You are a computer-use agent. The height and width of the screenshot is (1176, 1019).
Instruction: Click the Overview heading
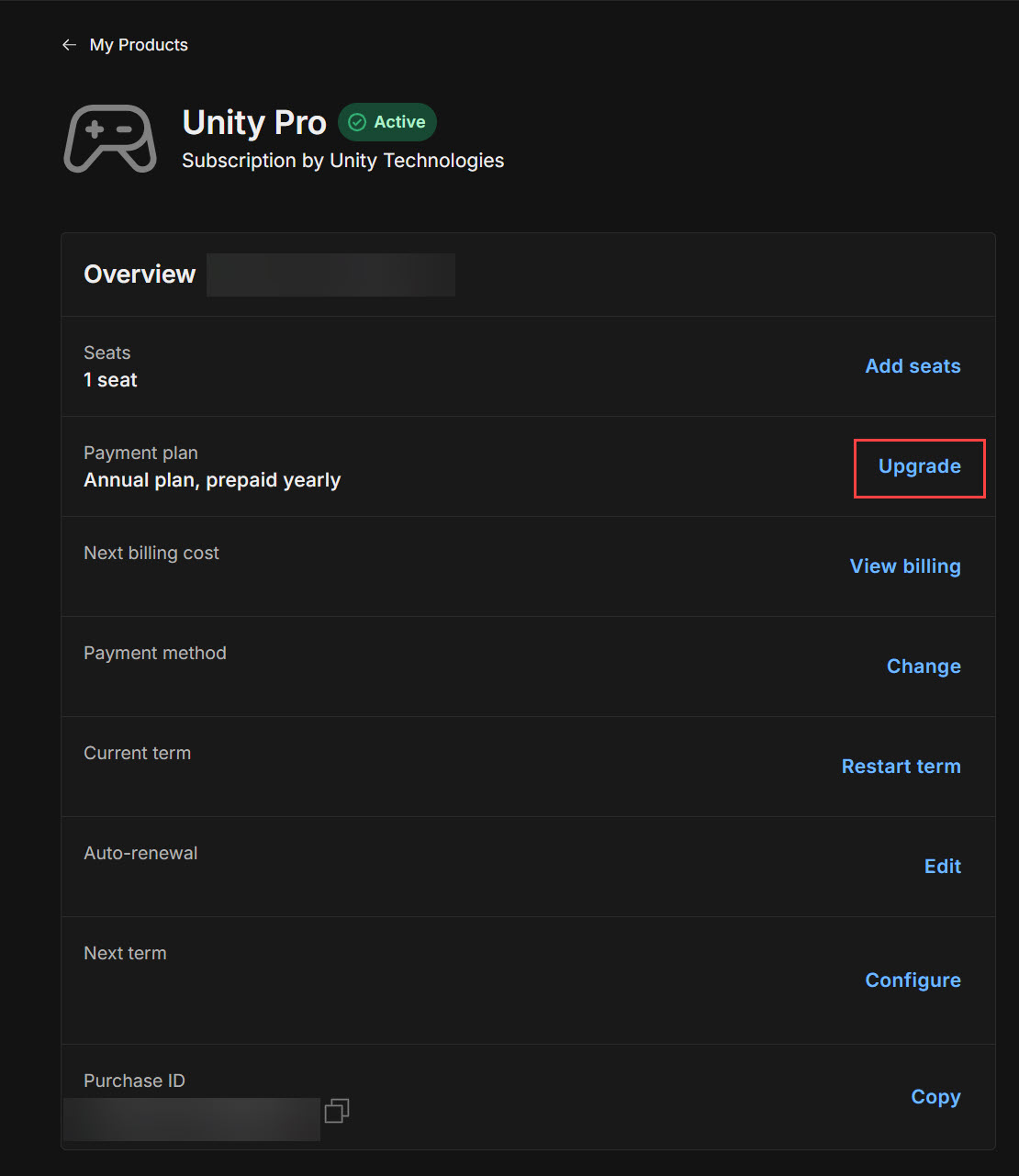140,274
